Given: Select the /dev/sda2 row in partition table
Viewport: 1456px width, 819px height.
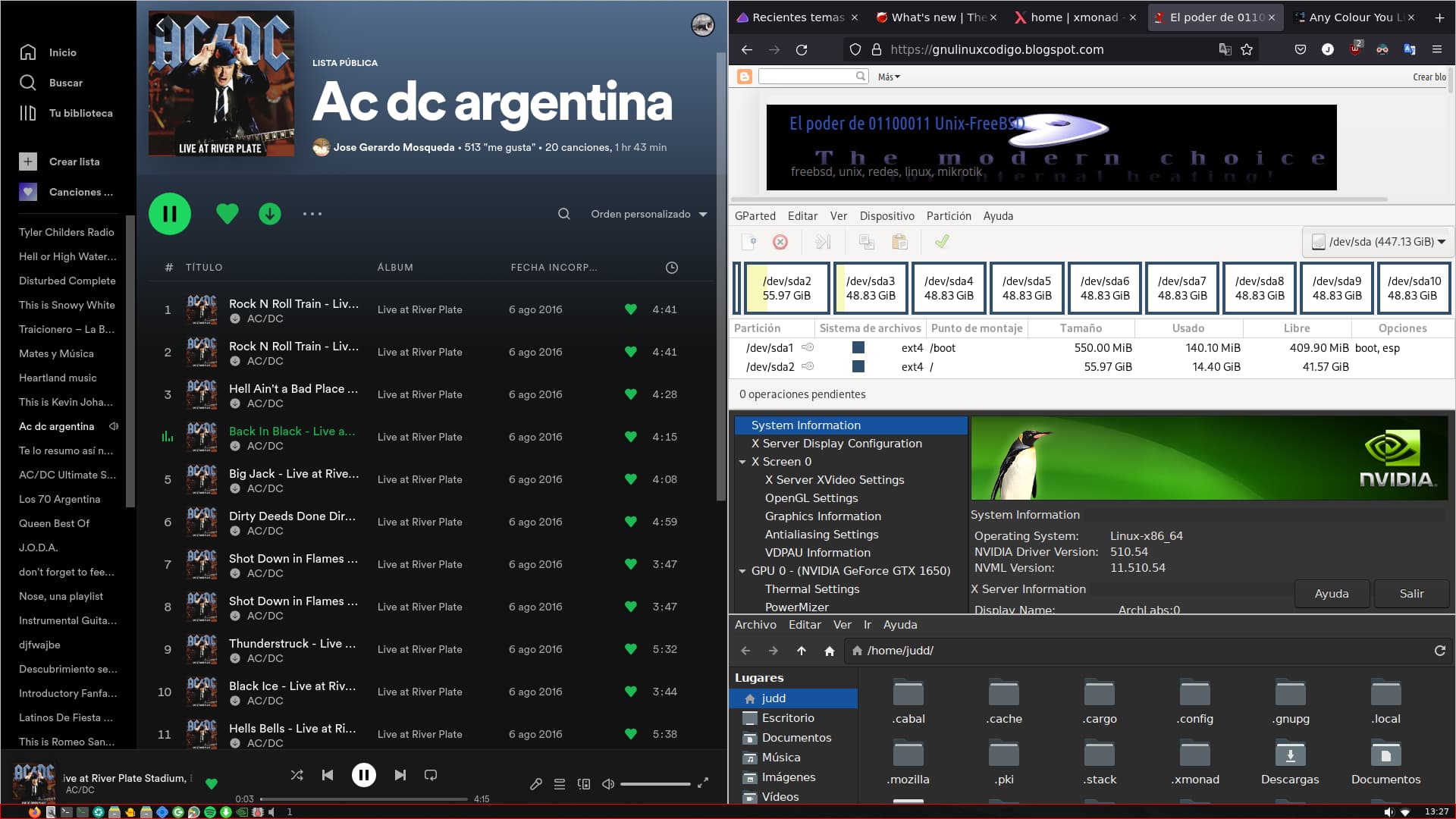Looking at the screenshot, I should [x=1092, y=366].
